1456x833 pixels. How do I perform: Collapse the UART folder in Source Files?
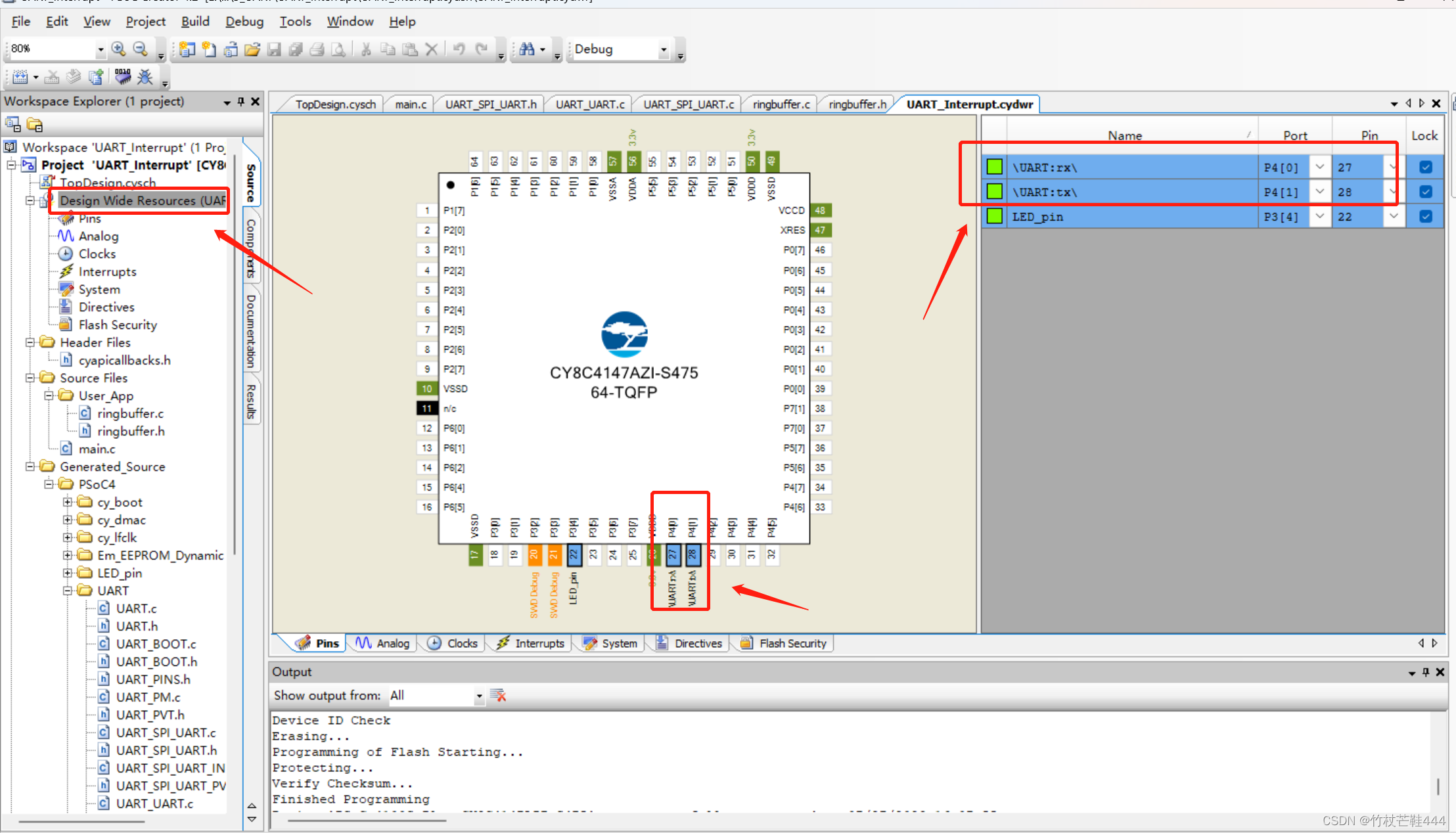click(x=68, y=591)
